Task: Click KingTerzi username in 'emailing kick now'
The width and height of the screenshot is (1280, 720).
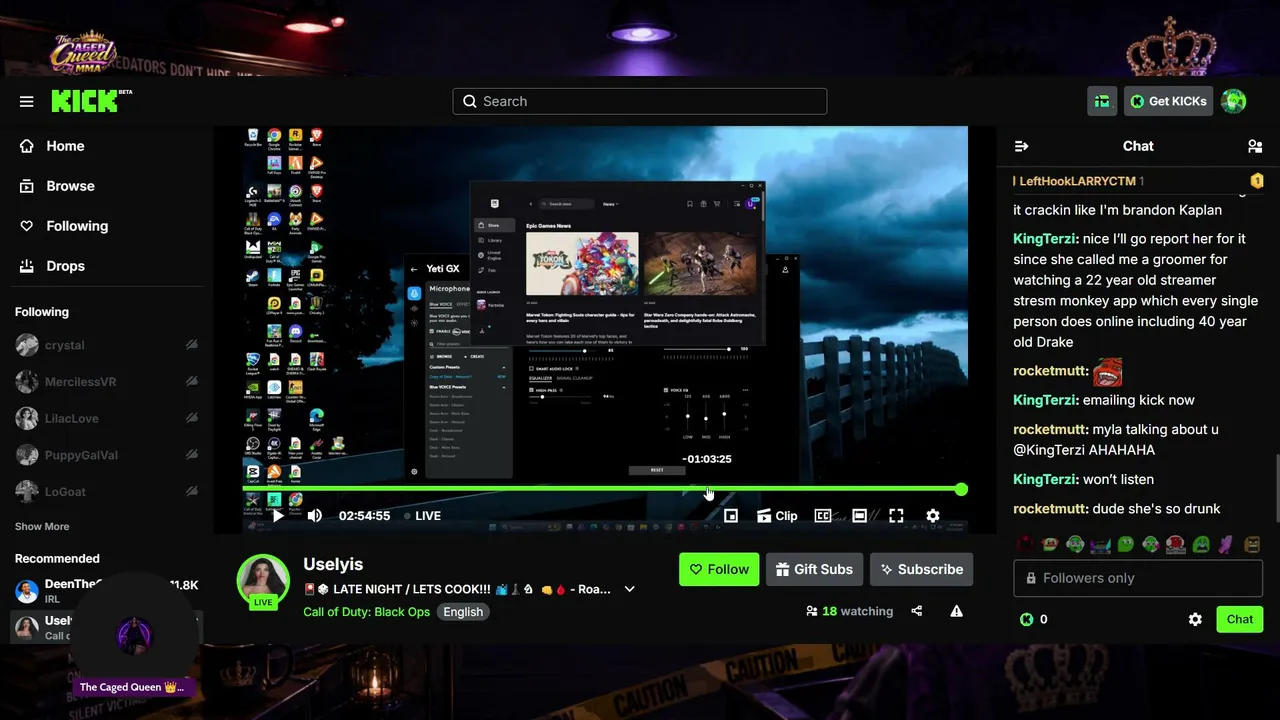Action: coord(1045,400)
